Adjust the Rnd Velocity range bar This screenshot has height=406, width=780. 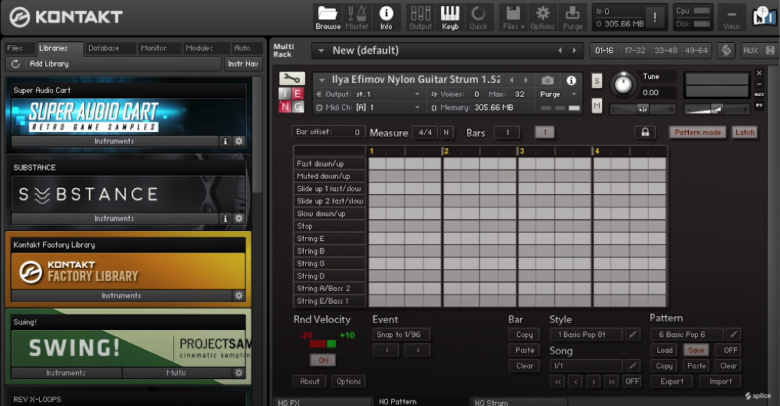click(x=323, y=344)
